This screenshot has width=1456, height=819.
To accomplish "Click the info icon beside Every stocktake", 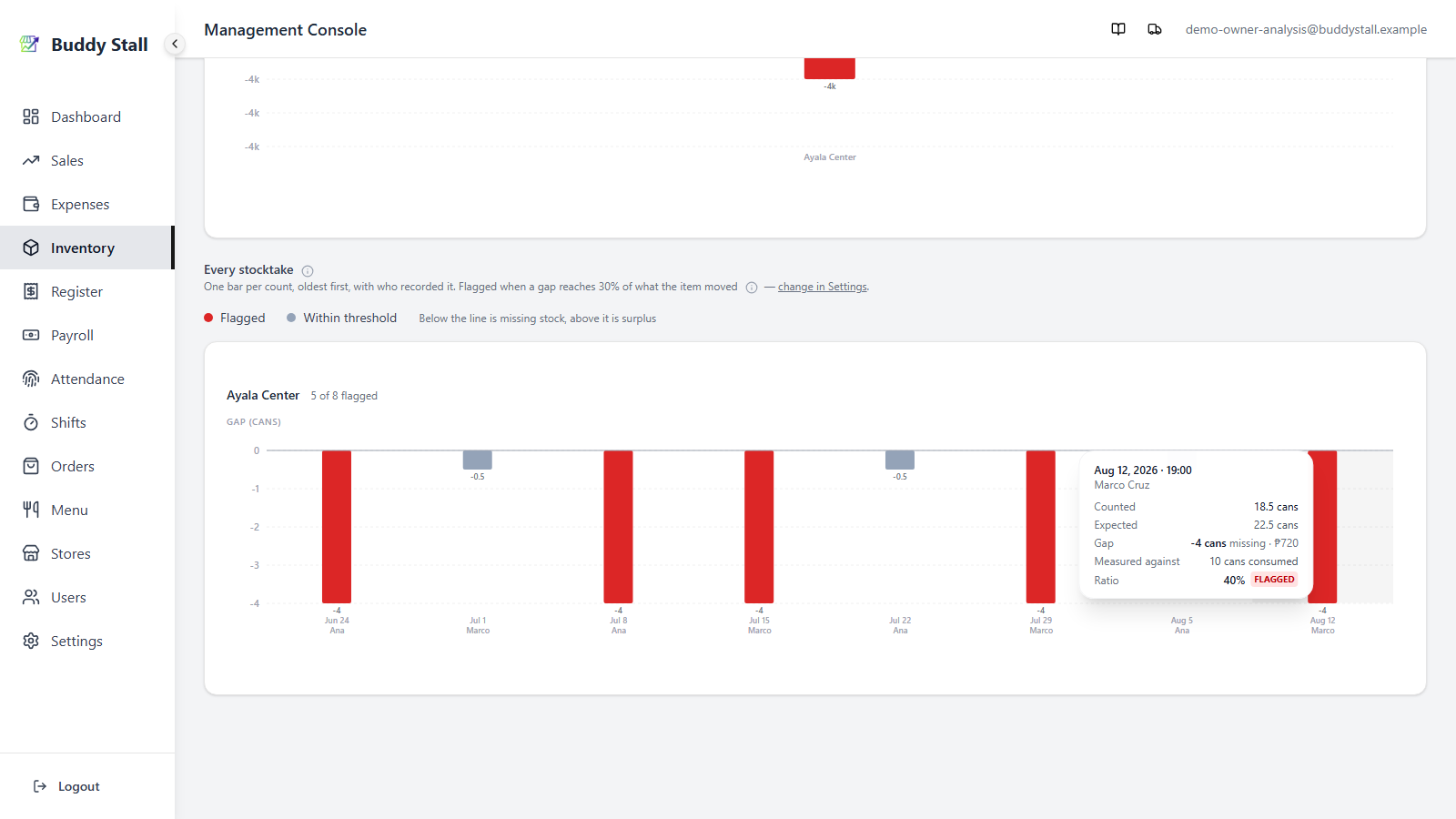I will click(x=308, y=271).
